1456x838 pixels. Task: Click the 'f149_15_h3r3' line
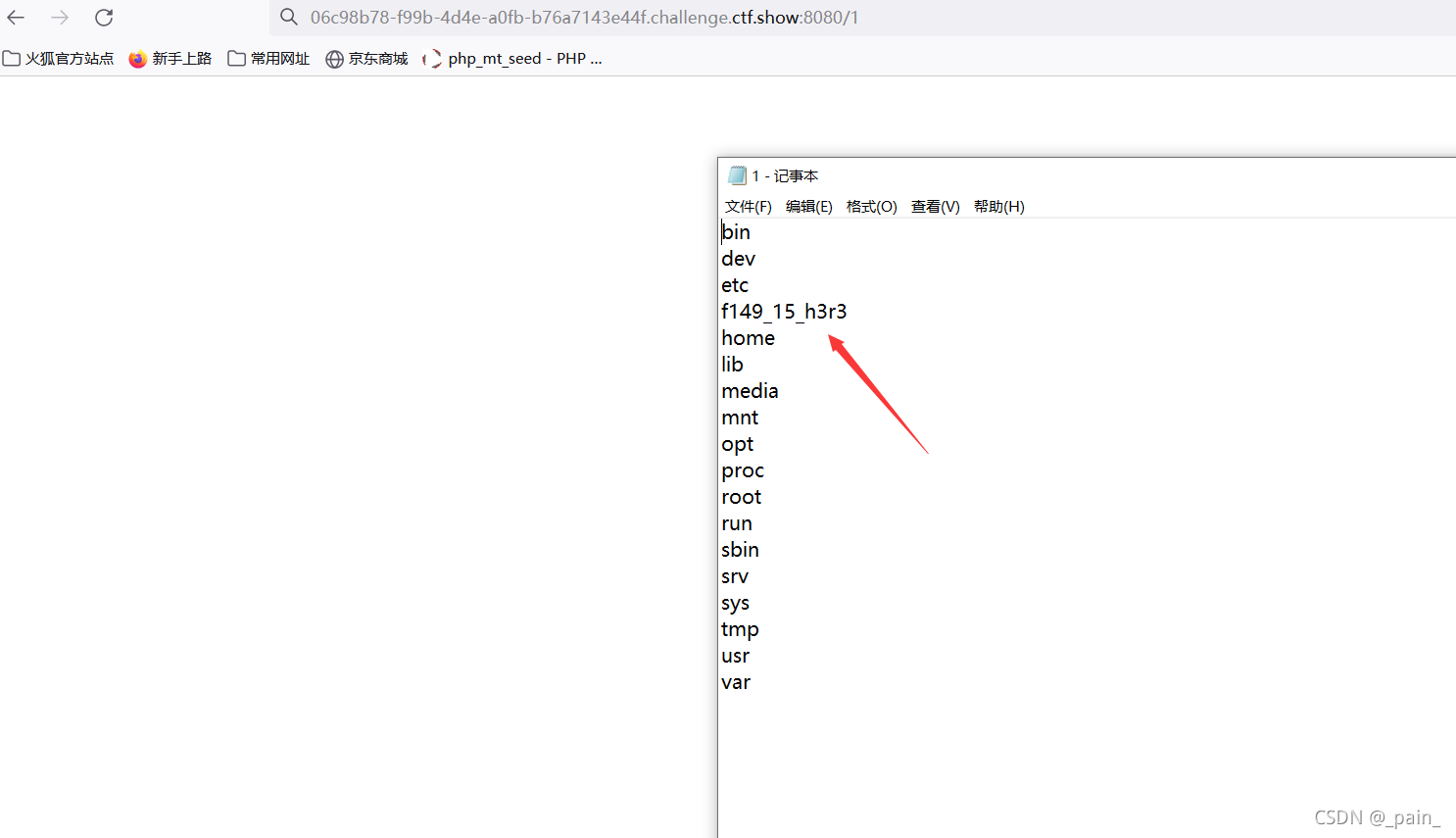click(x=784, y=312)
